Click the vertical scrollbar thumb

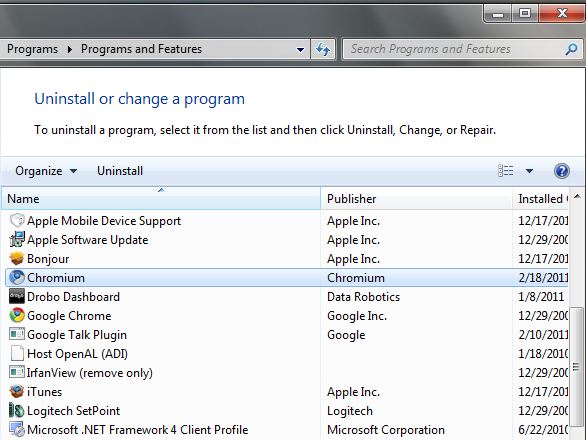(577, 367)
